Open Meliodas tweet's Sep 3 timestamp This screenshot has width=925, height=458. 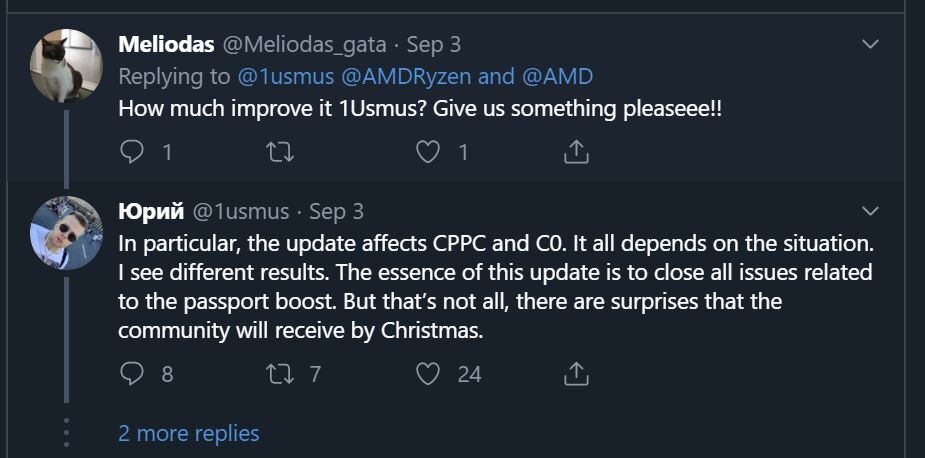434,45
